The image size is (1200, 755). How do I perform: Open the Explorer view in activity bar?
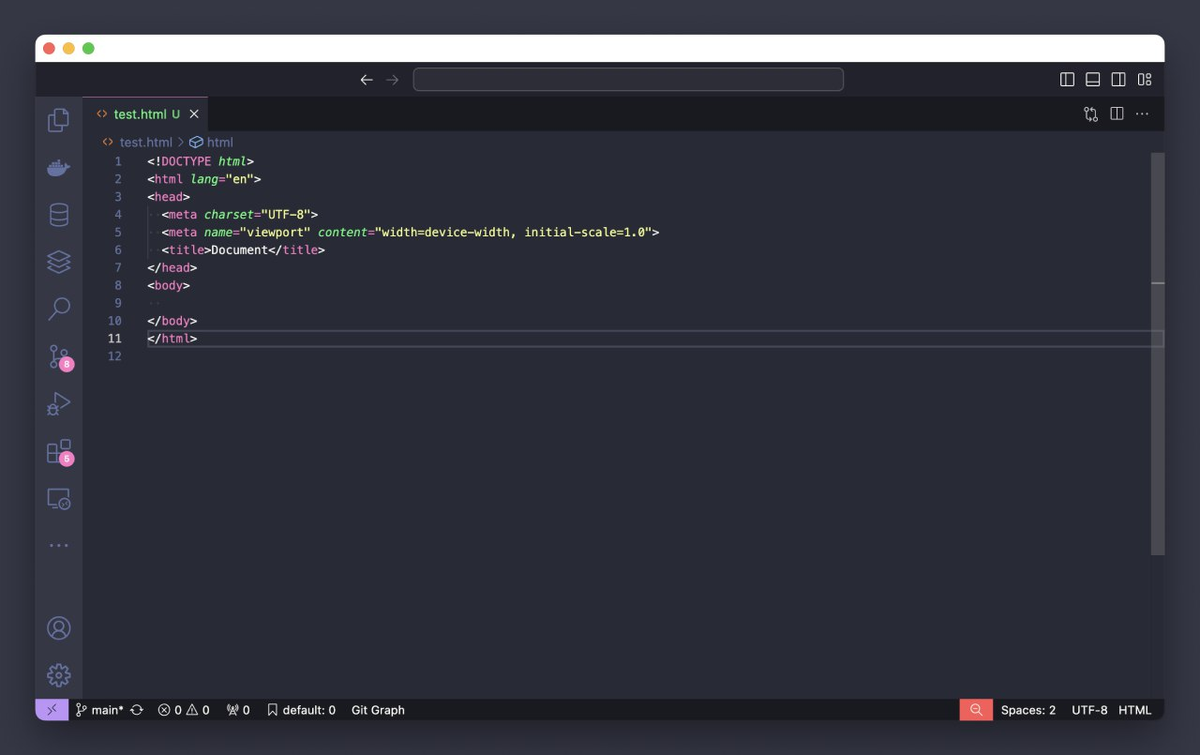(59, 120)
